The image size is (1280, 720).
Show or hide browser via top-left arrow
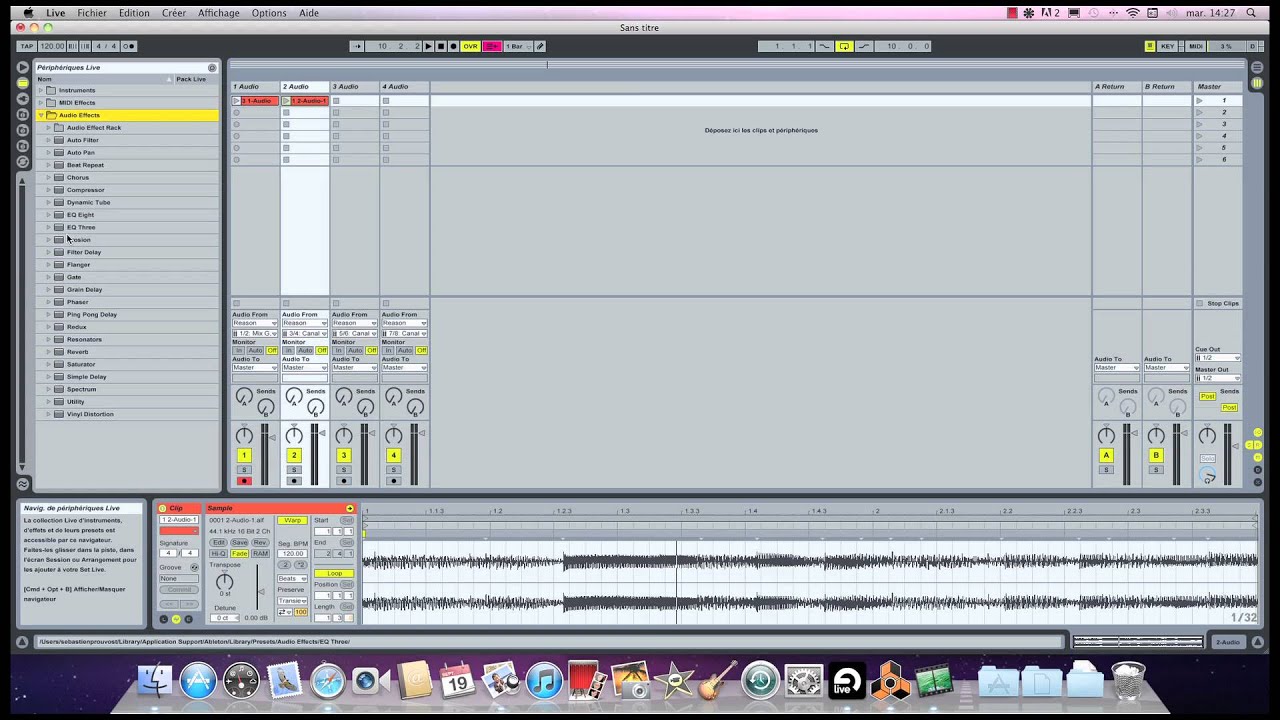coord(22,67)
